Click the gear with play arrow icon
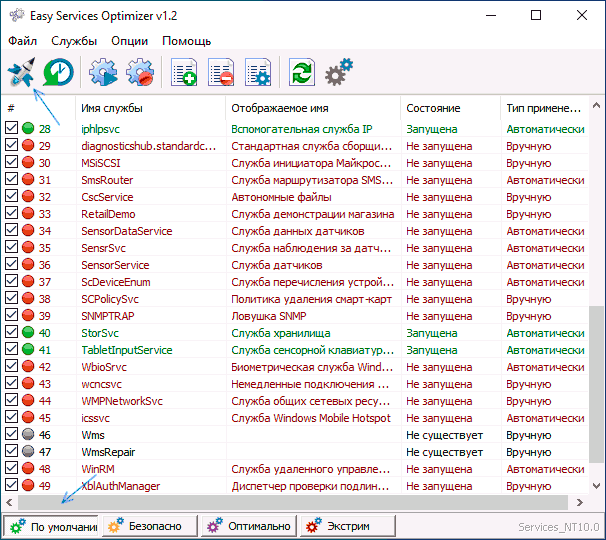 click(103, 72)
